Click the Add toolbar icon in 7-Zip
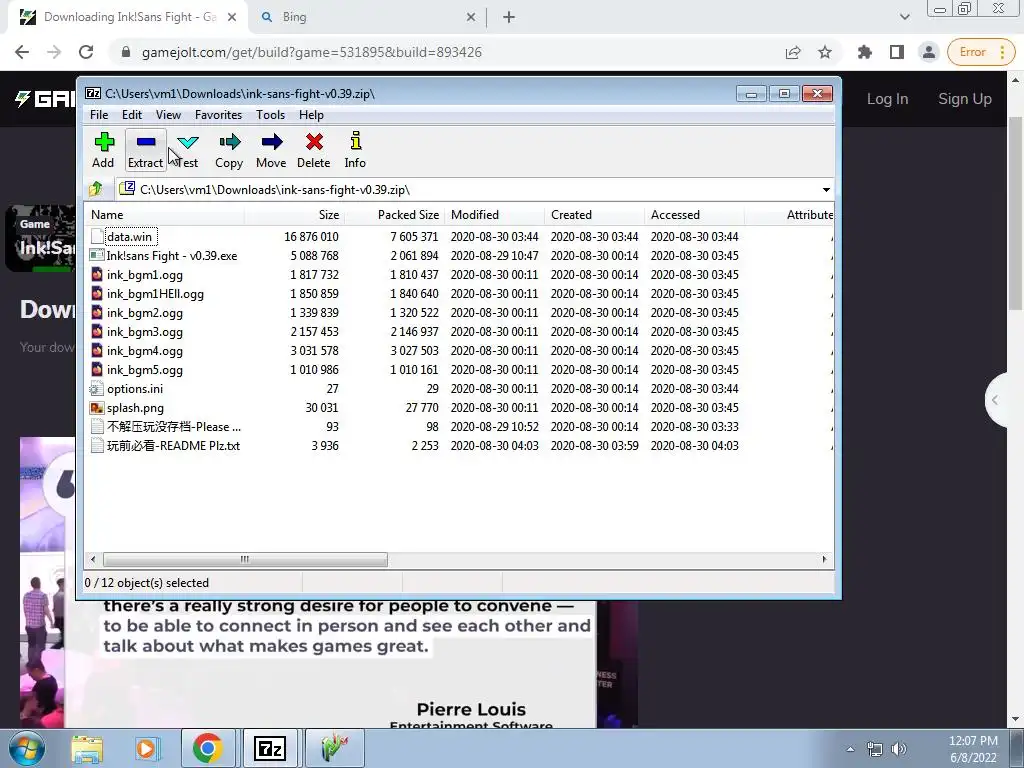 (104, 142)
